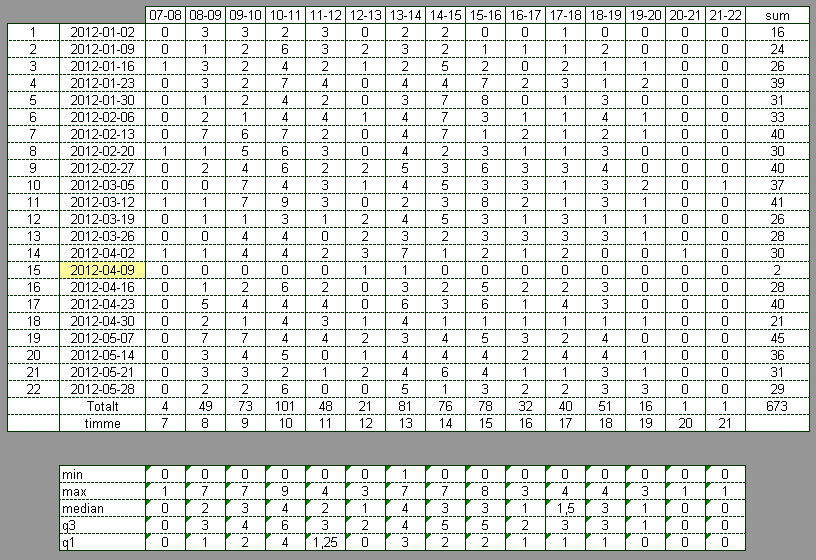Viewport: 816px width, 560px height.
Task: Click the date cell 2012-04-30
Action: coord(103,321)
